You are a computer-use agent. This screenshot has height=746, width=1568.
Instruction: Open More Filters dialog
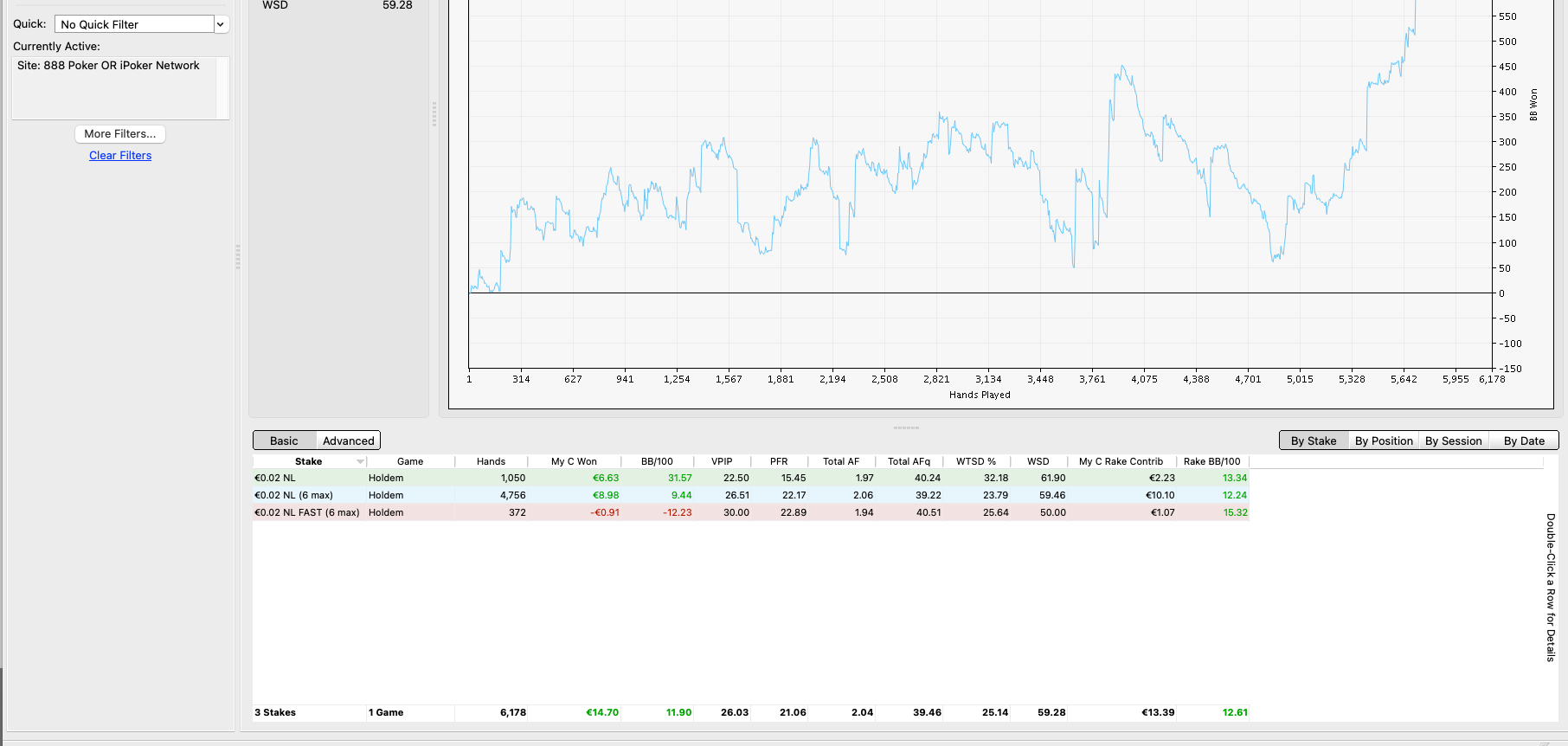click(120, 134)
